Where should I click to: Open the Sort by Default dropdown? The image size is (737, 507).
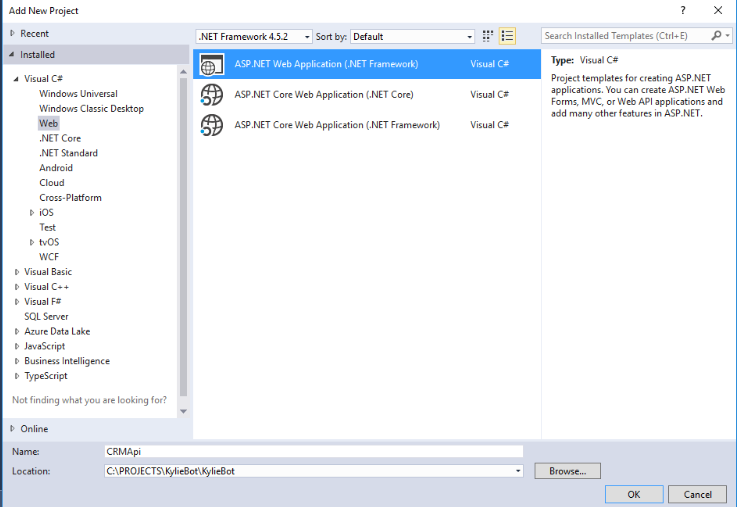point(469,37)
